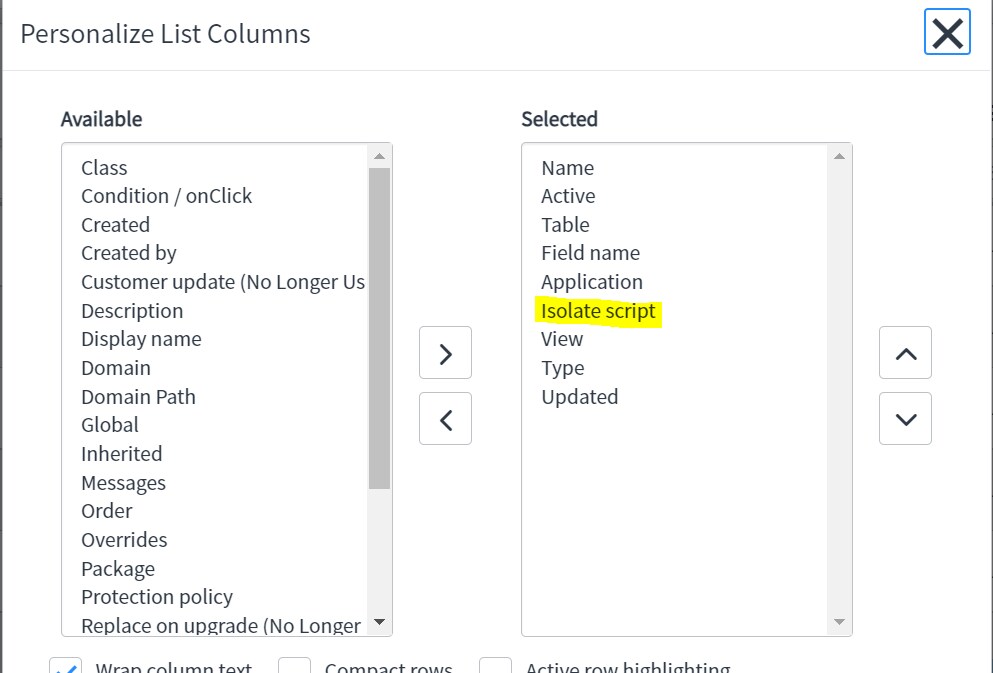This screenshot has height=673, width=993.
Task: Click Available list scroll-up arrow
Action: point(379,156)
